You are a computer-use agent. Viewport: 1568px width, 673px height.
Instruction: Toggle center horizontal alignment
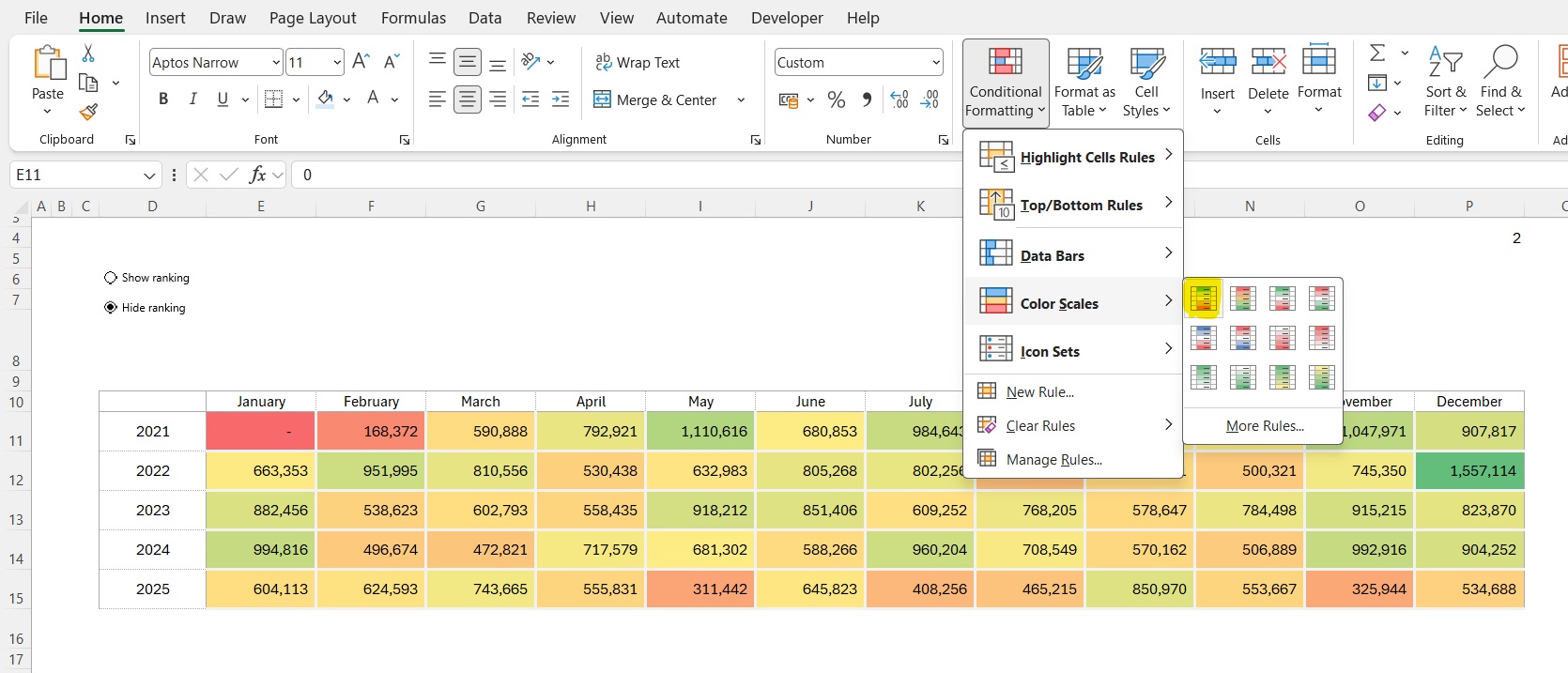tap(468, 99)
